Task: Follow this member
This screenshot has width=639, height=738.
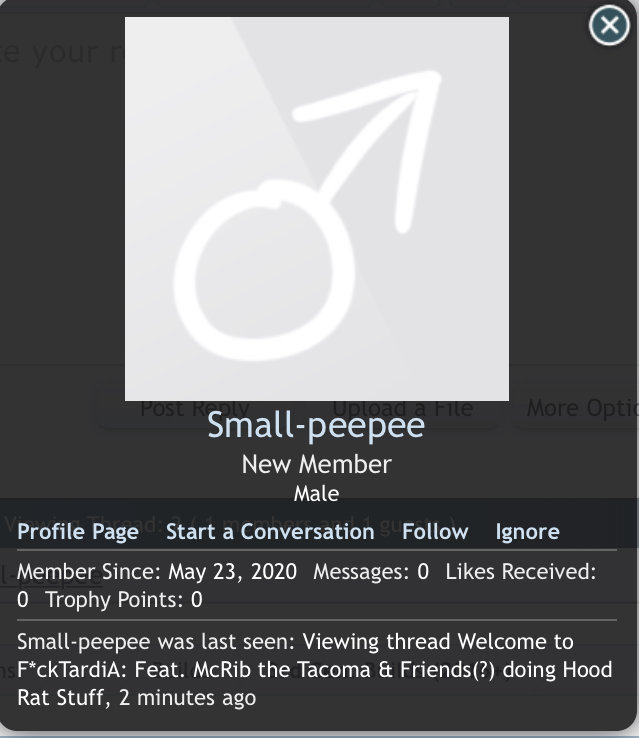Action: pos(435,532)
